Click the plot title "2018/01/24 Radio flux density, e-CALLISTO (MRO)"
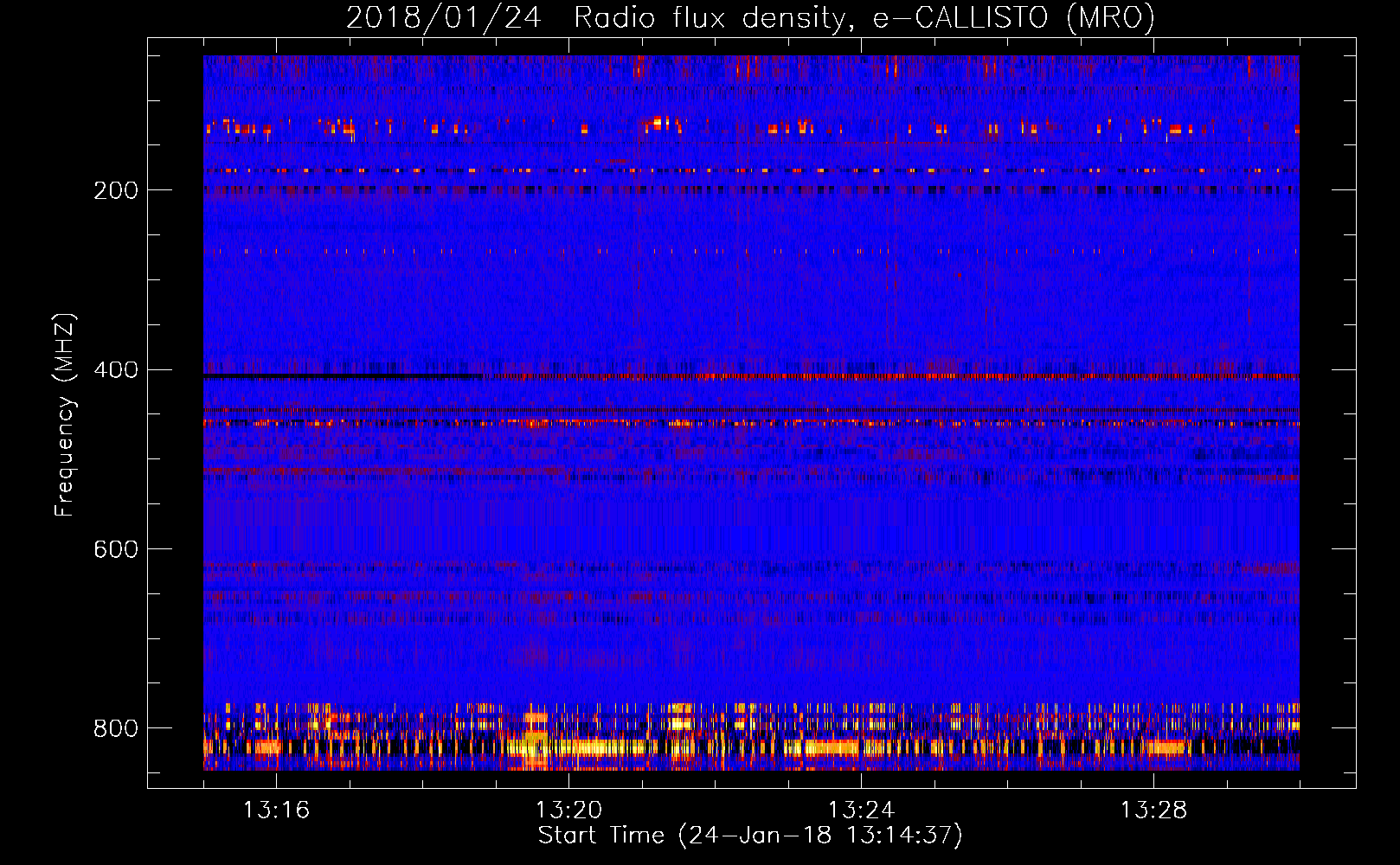 pyautogui.click(x=750, y=17)
